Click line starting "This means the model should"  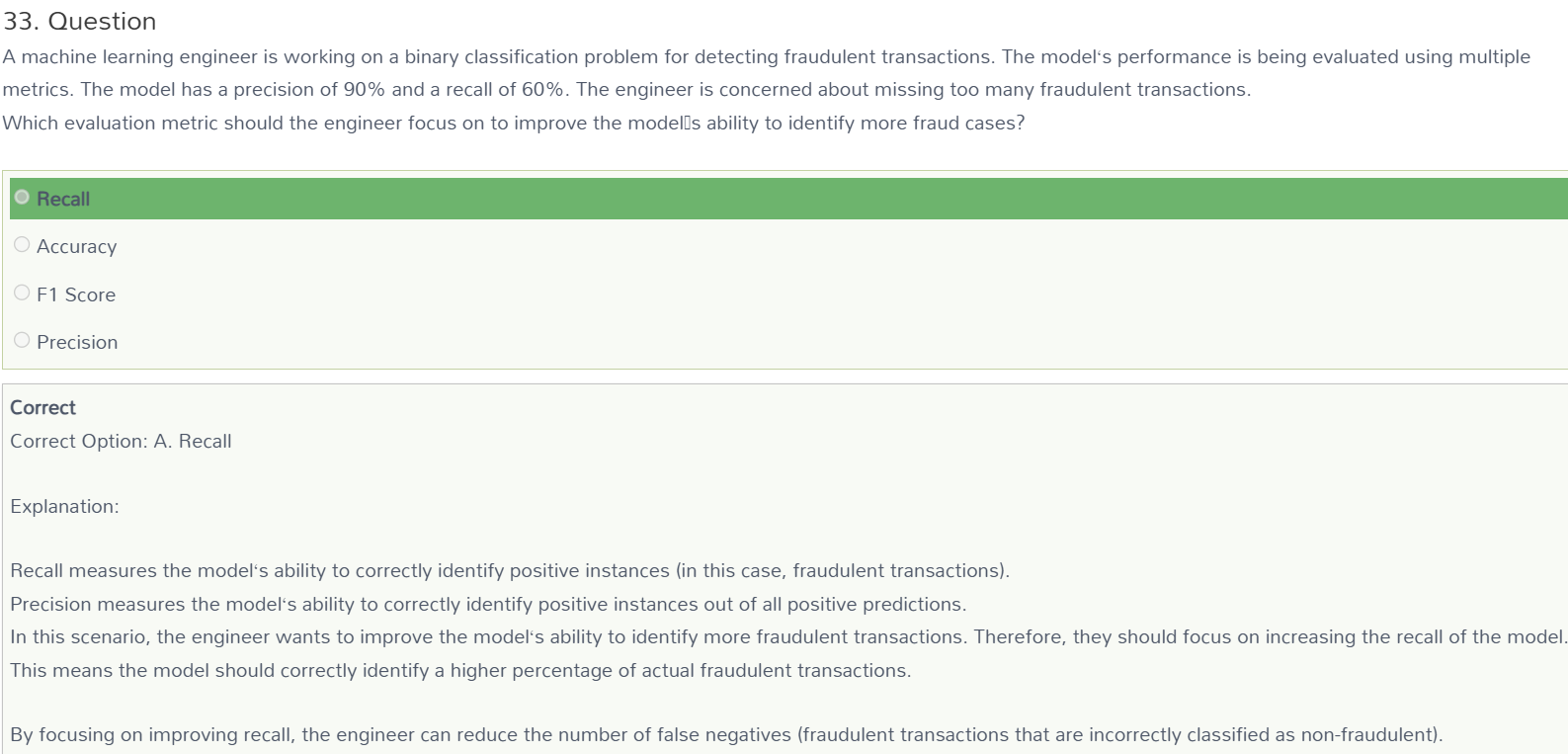click(460, 670)
